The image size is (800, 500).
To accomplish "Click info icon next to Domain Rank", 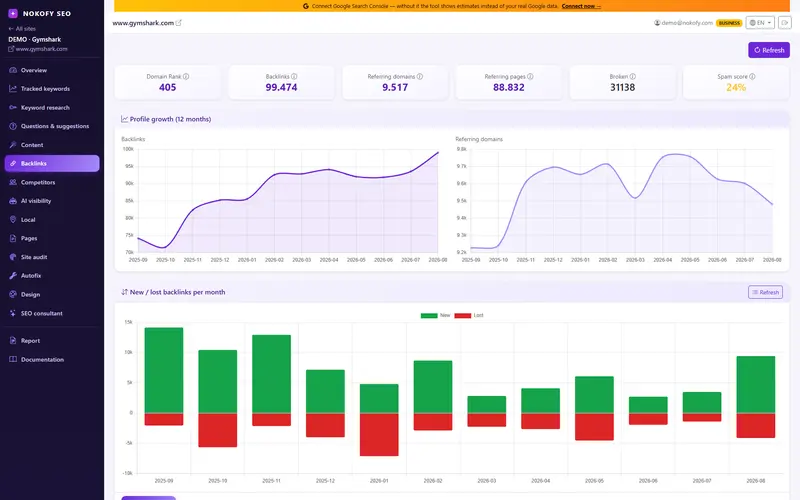I will [186, 77].
